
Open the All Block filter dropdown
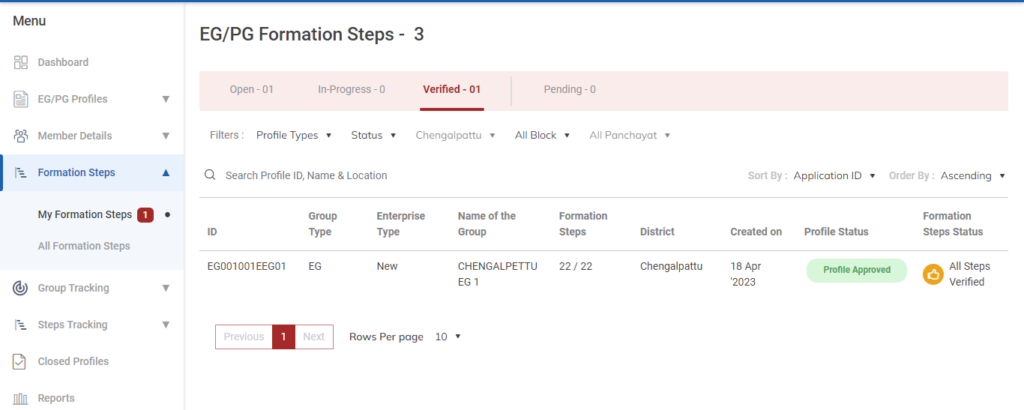(542, 135)
